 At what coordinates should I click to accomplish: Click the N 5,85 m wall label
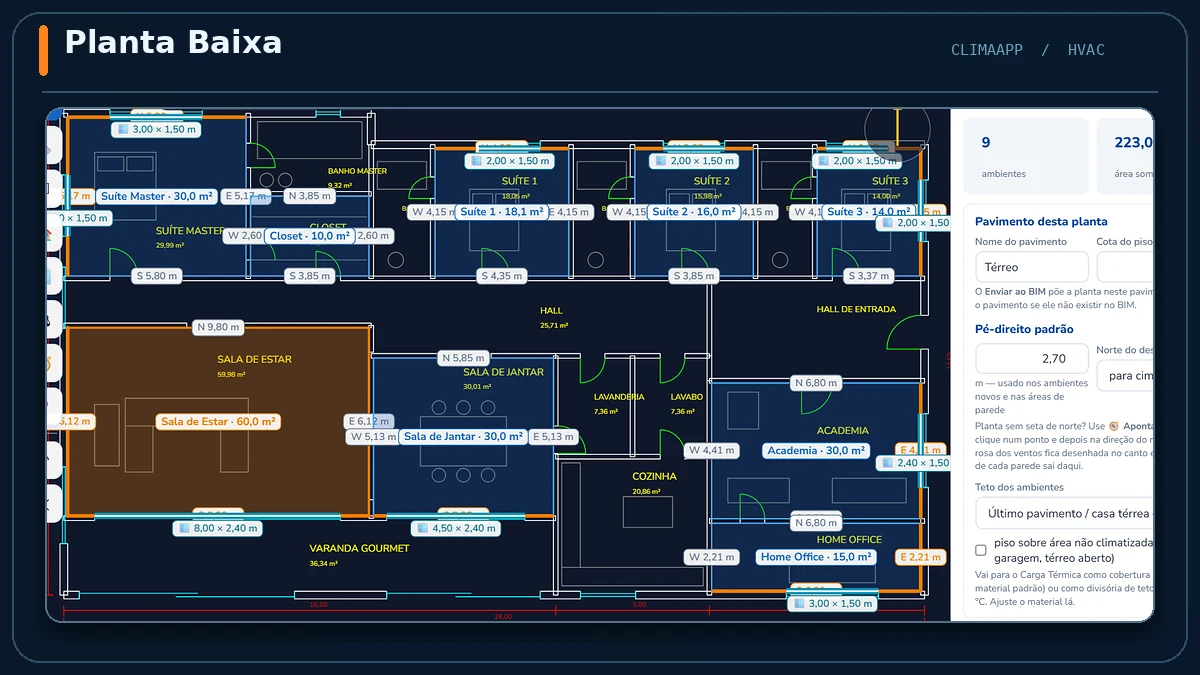click(x=463, y=358)
